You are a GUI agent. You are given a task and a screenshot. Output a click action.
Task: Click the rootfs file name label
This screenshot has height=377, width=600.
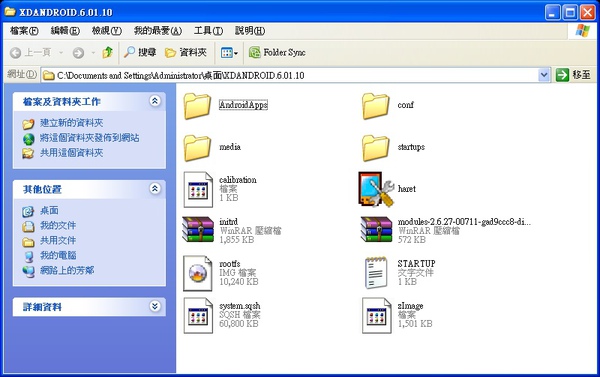[230, 264]
